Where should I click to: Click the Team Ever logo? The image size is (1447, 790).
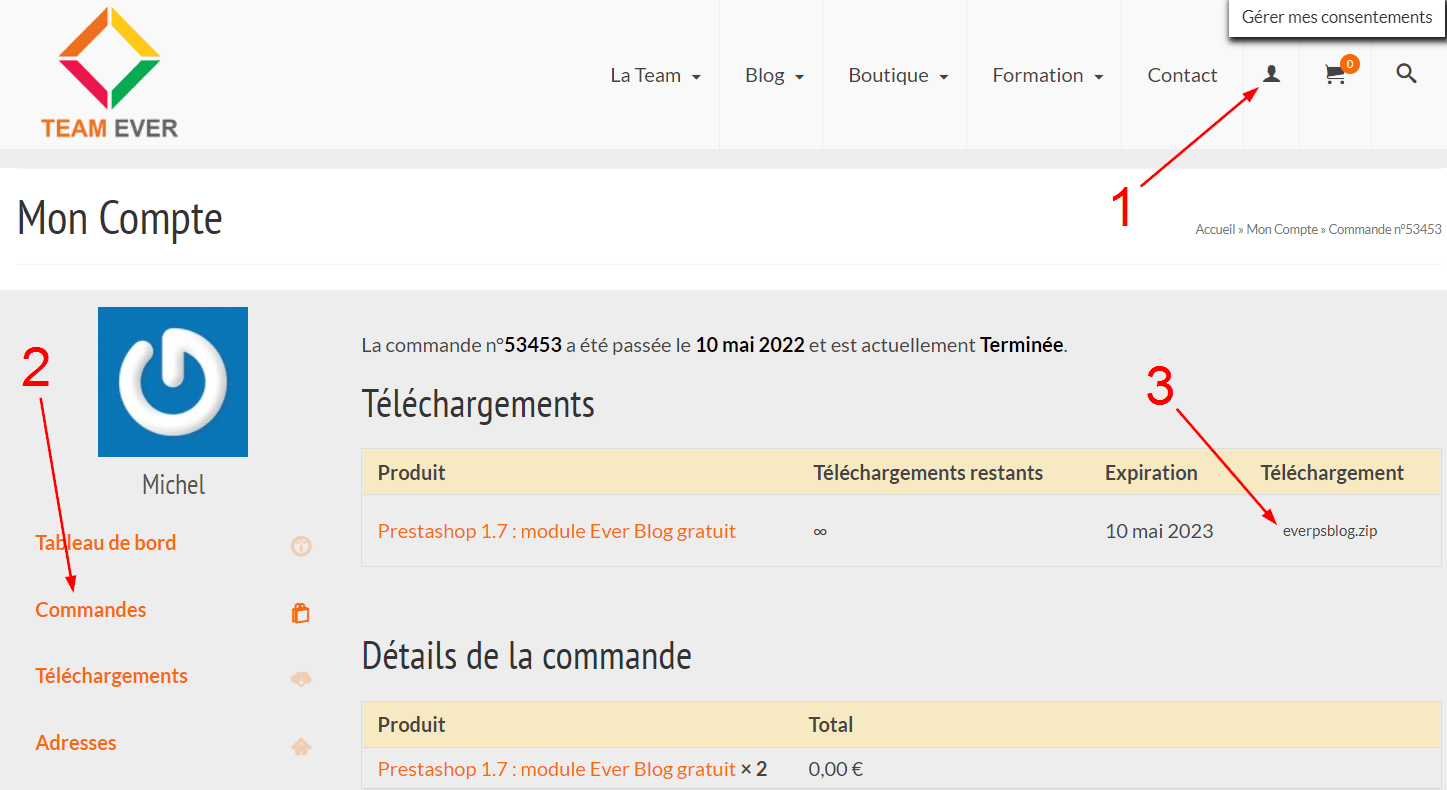click(x=109, y=73)
